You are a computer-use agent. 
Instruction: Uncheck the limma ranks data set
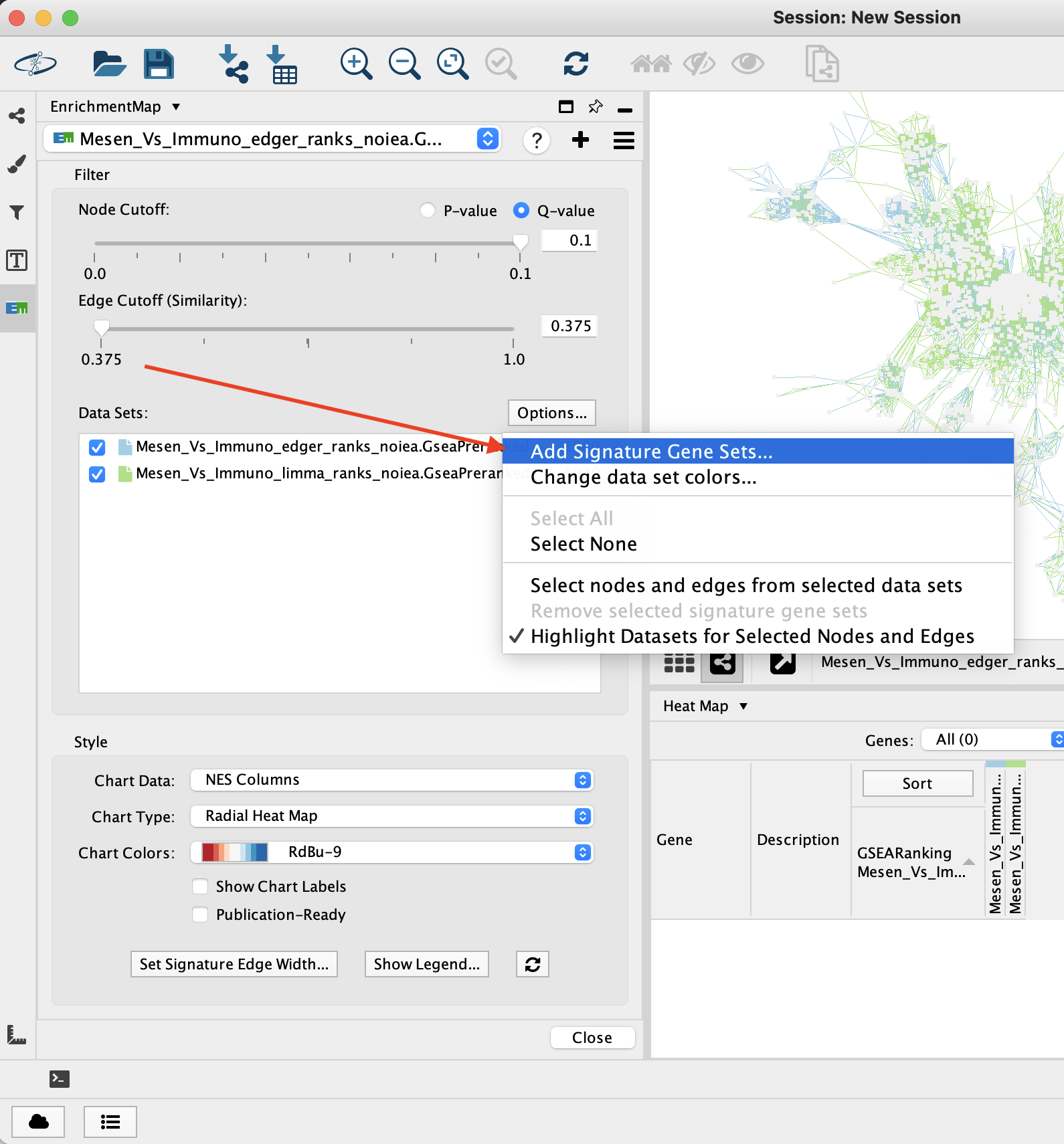pyautogui.click(x=97, y=474)
